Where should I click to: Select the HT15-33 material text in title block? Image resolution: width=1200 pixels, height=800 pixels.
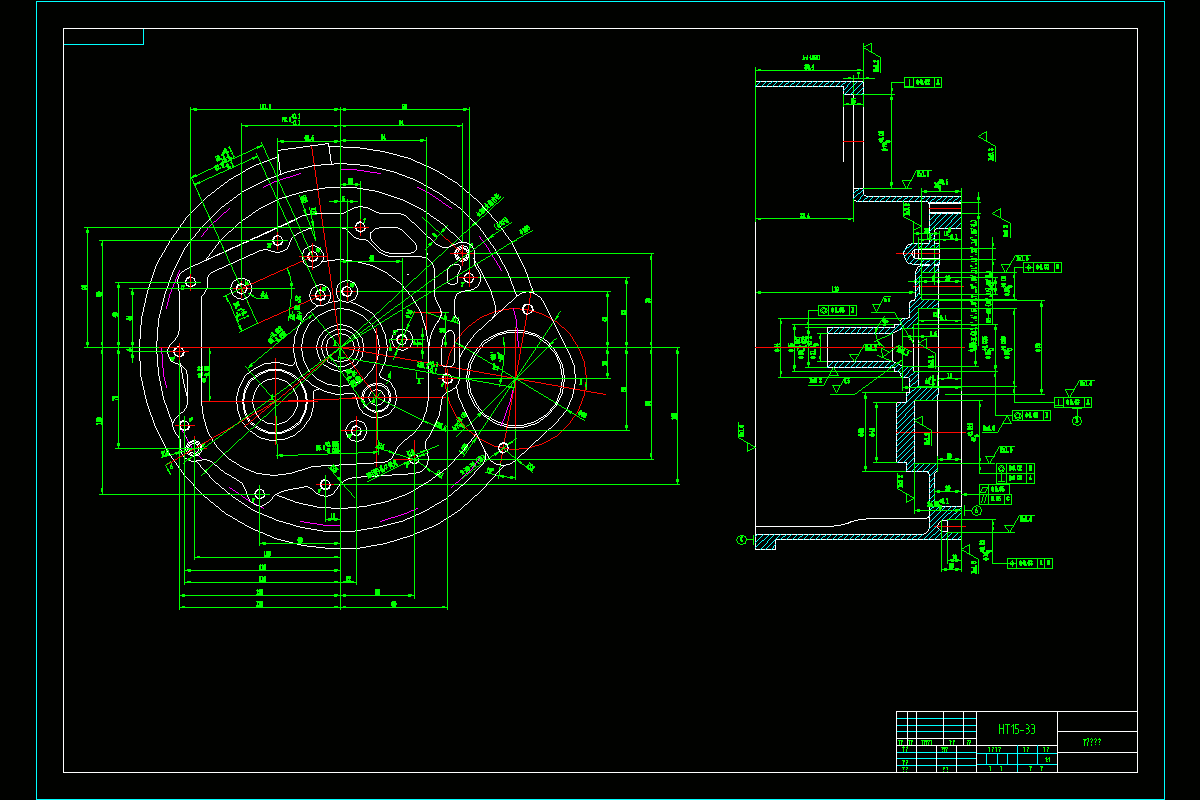click(x=1017, y=730)
